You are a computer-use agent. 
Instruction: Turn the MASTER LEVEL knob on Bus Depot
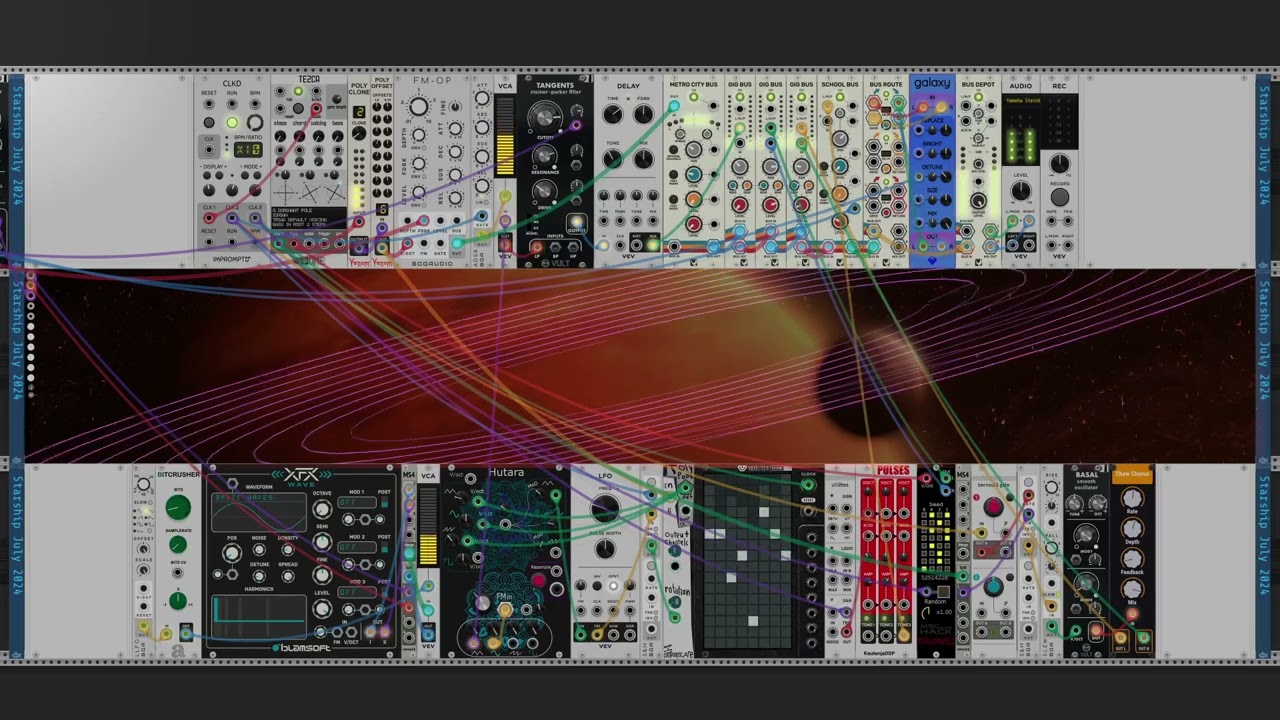click(x=978, y=200)
